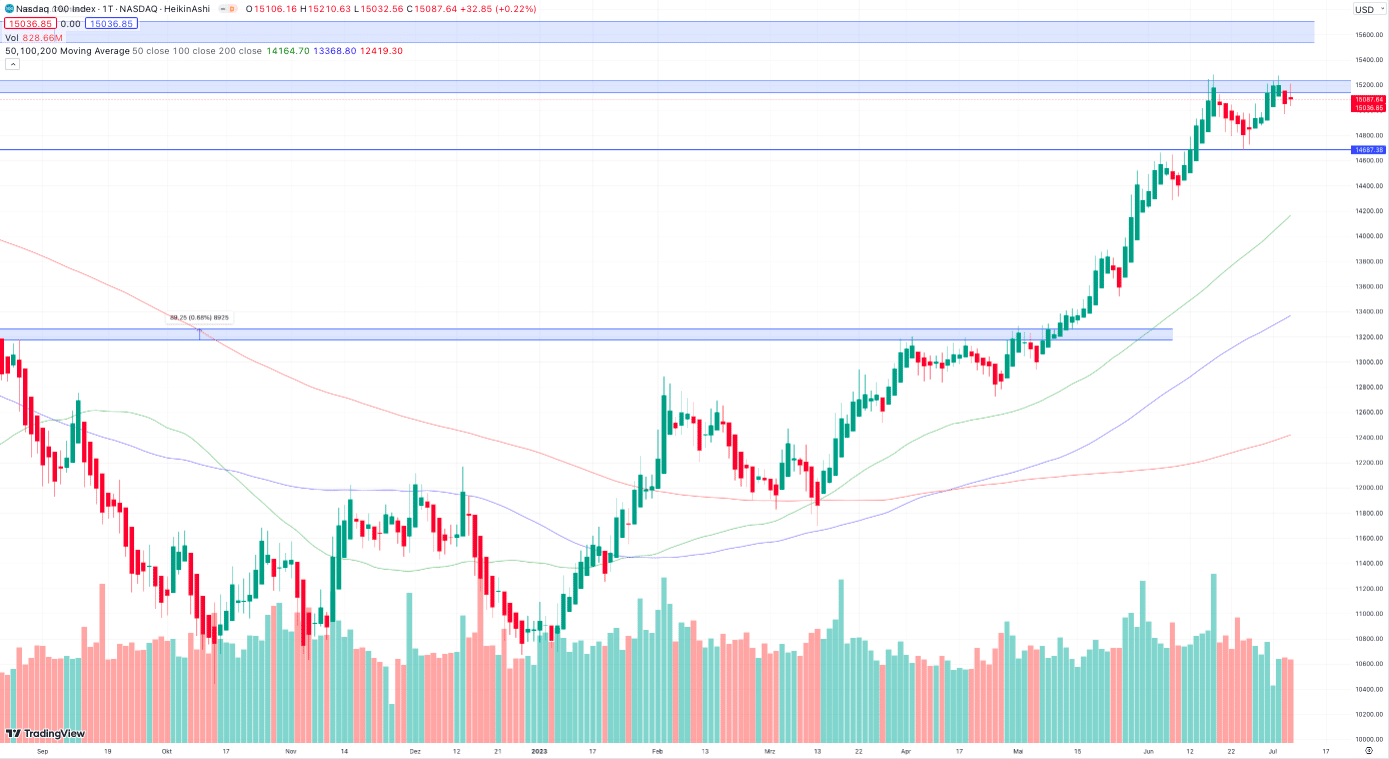Select the top blue rectangle zone near 15600
This screenshot has height=759, width=1389.
[657, 32]
